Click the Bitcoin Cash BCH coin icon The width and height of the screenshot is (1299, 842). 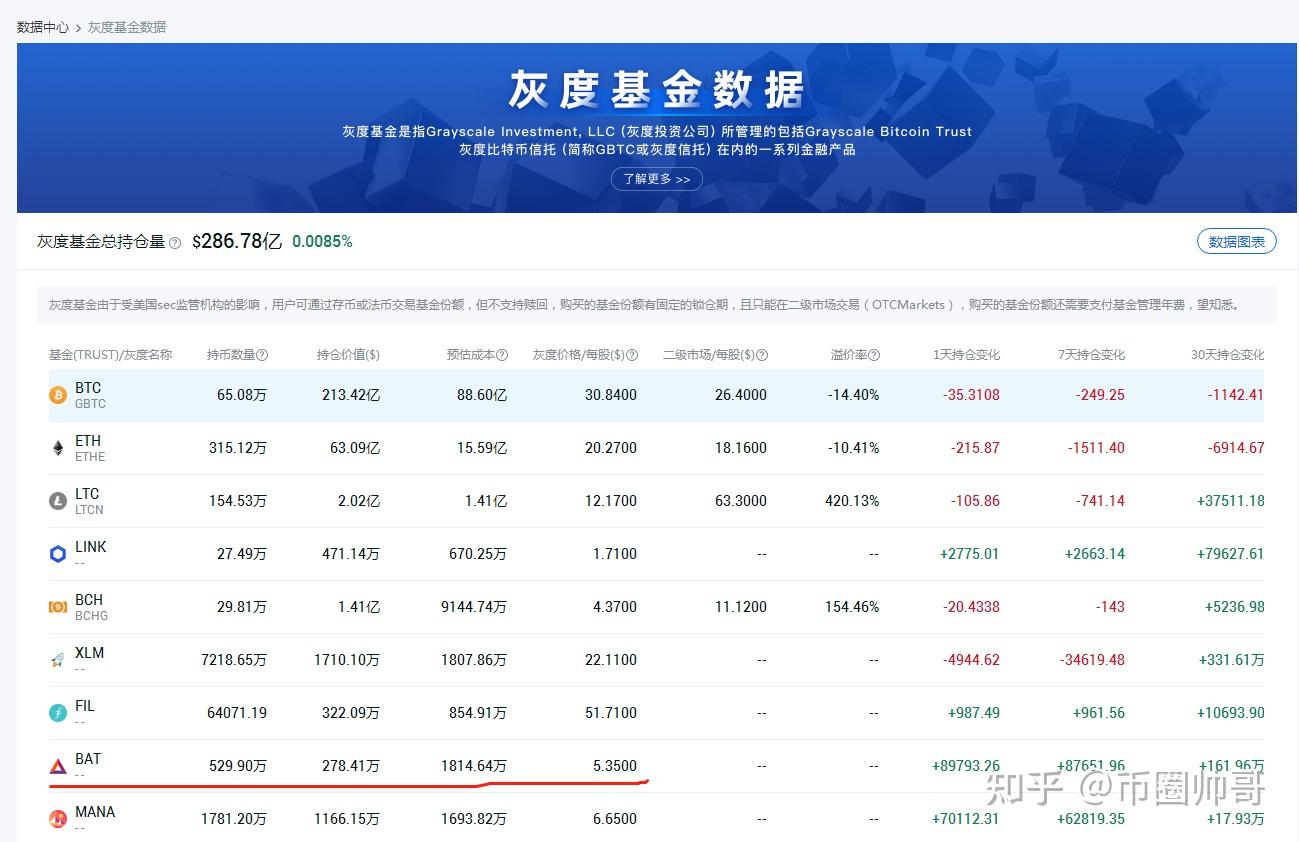58,607
